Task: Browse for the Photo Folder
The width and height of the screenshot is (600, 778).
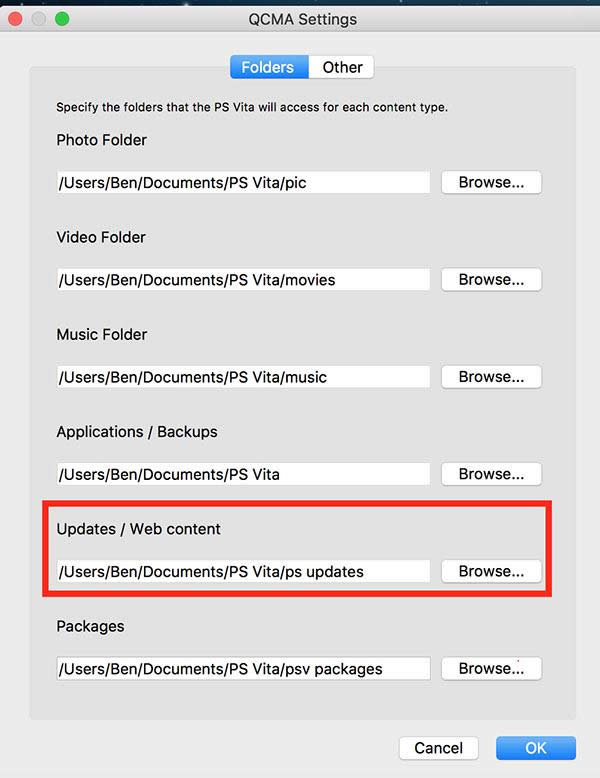Action: 491,182
